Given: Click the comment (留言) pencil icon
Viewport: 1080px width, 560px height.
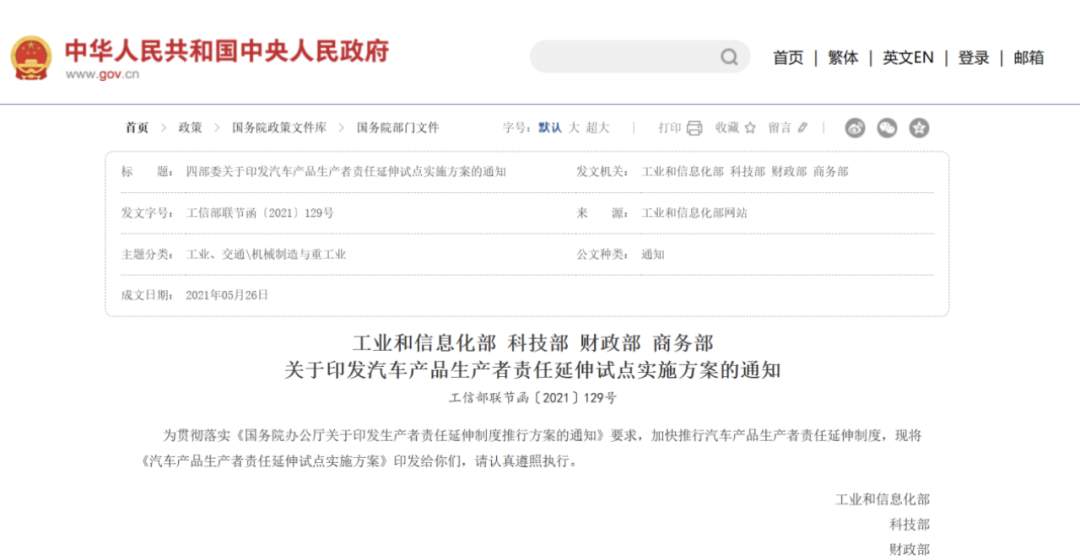Looking at the screenshot, I should click(803, 128).
